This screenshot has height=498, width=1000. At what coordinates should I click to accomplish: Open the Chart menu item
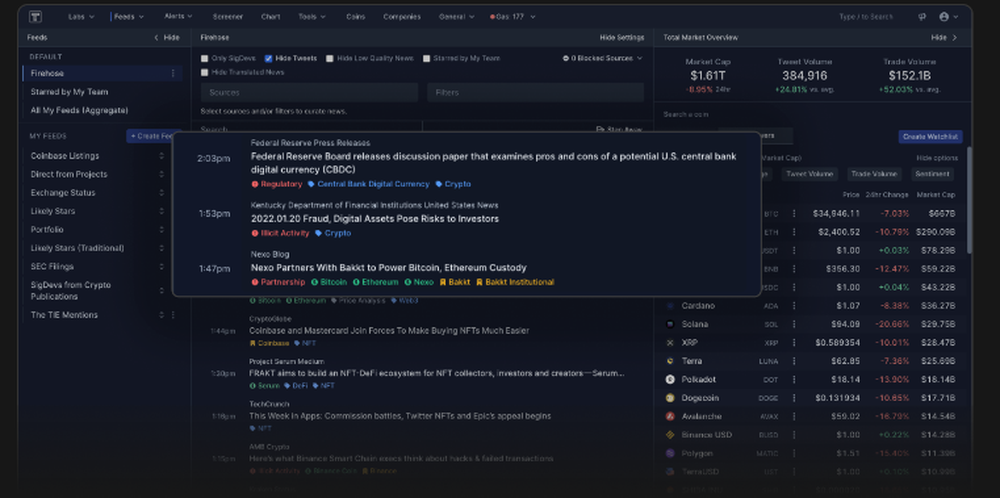coord(270,17)
